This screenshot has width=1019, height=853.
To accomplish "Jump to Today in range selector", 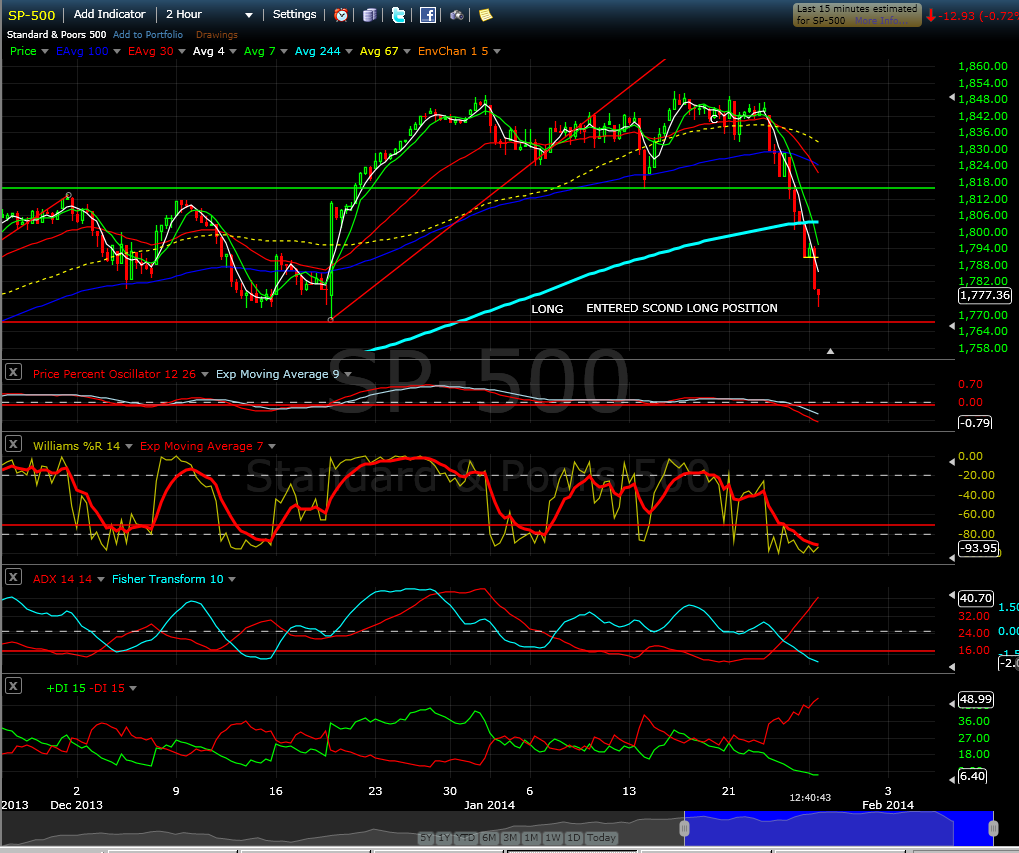I will click(601, 837).
